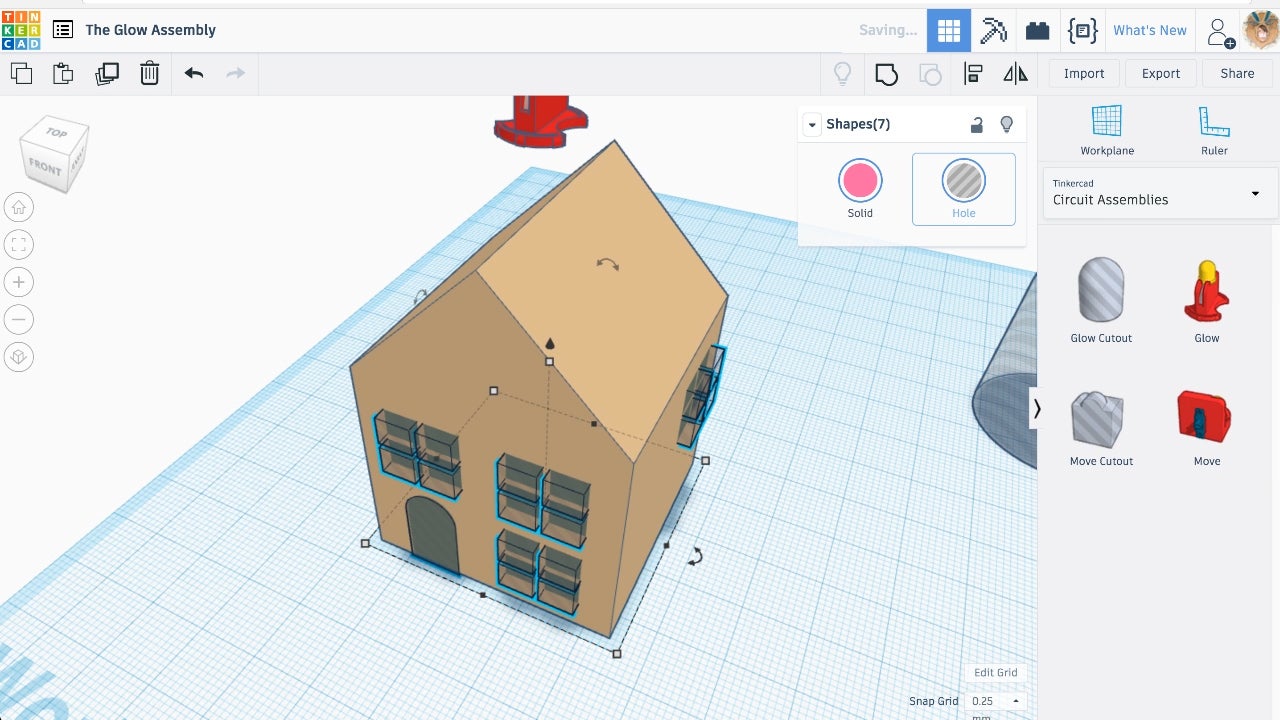The height and width of the screenshot is (720, 1280).
Task: Switch to orthographic view cube button
Action: tap(19, 357)
